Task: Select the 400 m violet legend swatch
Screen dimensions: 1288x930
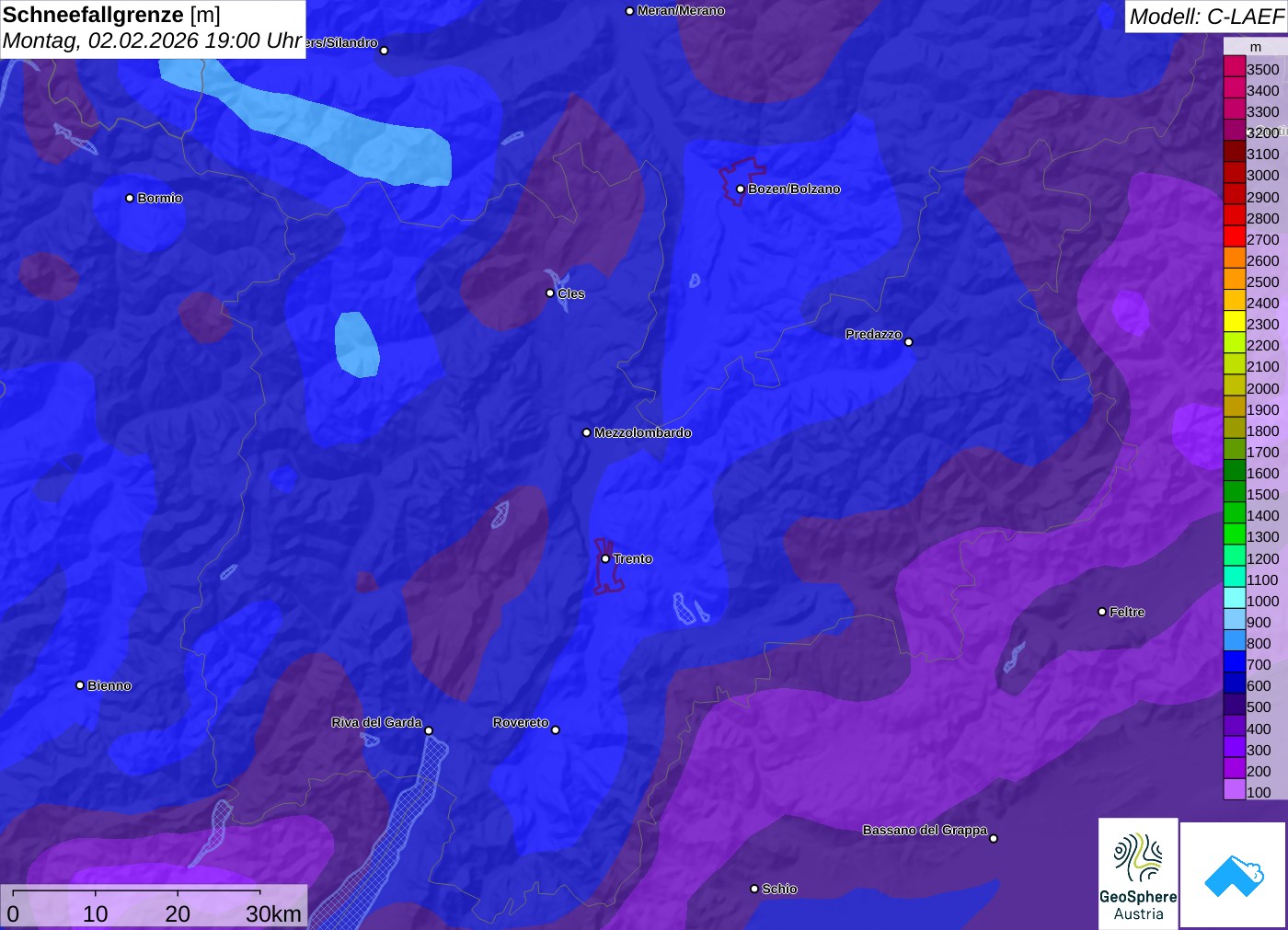Action: coord(1235,726)
